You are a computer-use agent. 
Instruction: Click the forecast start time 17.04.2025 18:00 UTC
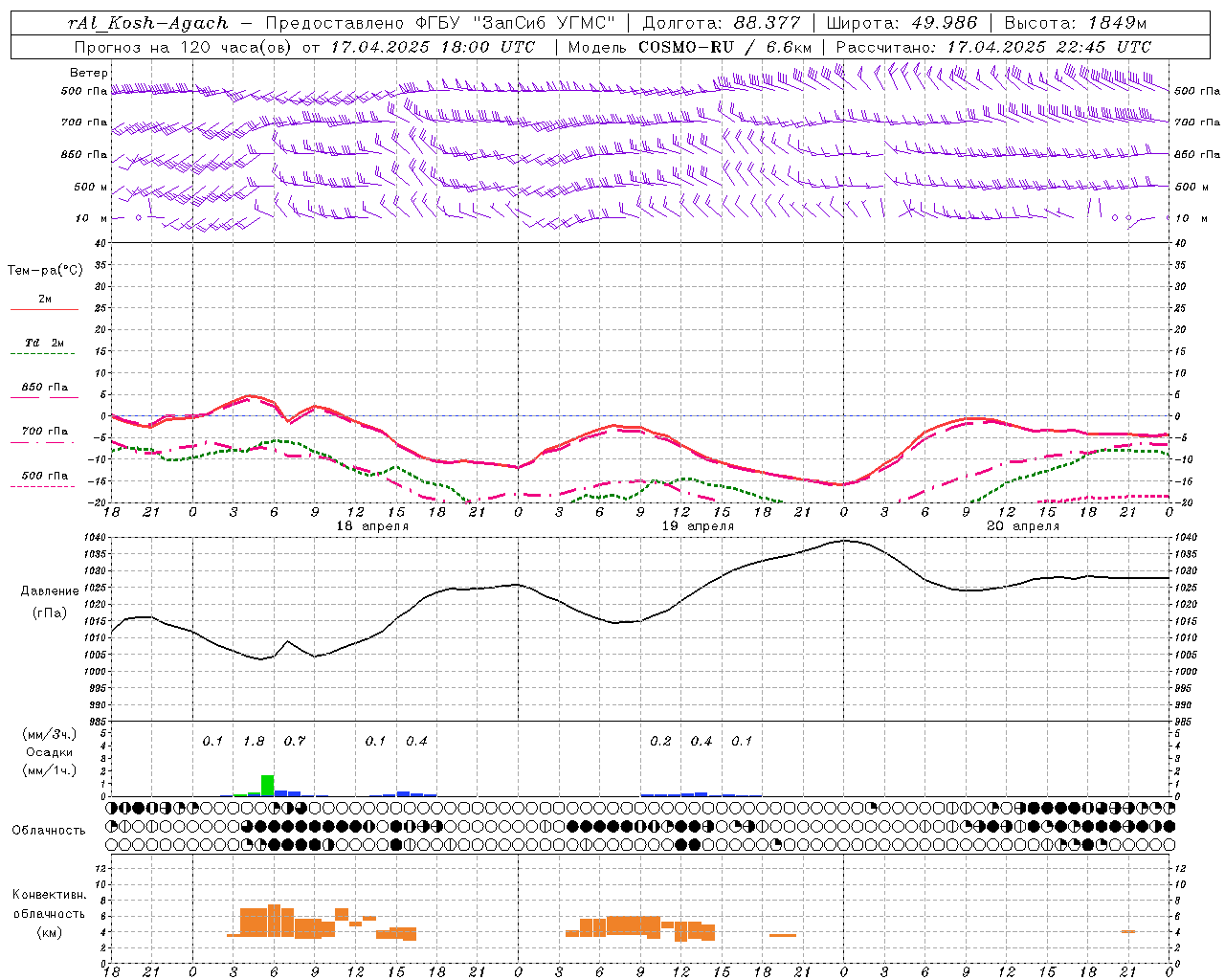pyautogui.click(x=433, y=47)
